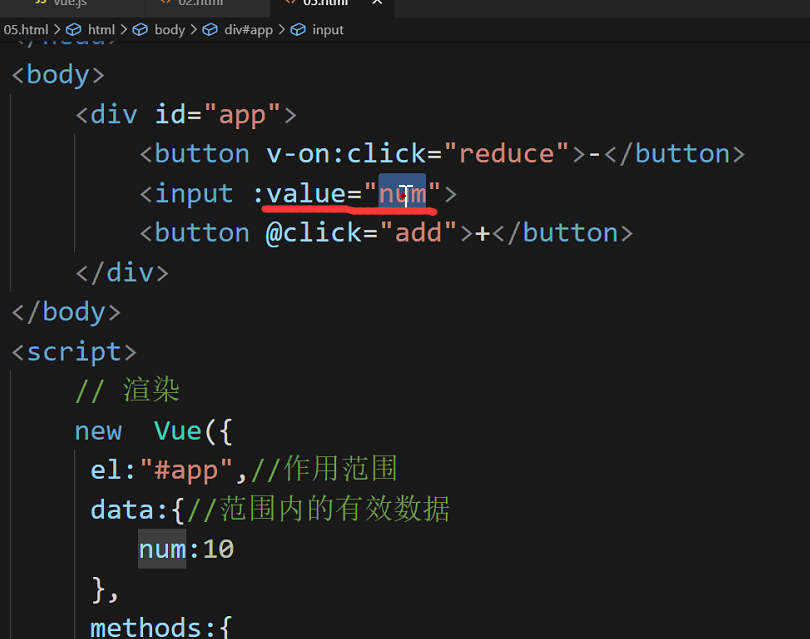The width and height of the screenshot is (810, 639).
Task: Click the <script> tag
Action: (x=74, y=352)
